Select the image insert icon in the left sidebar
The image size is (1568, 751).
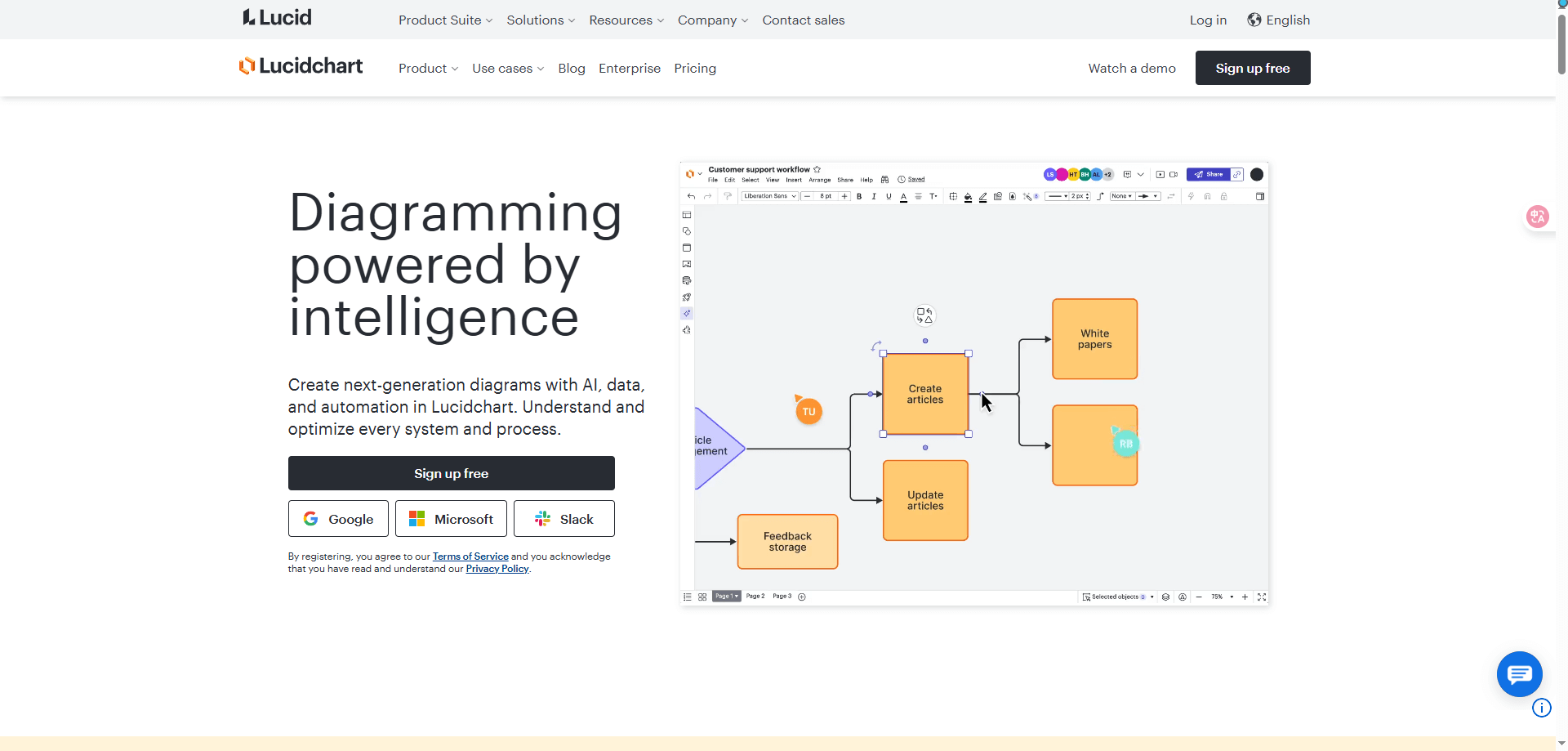click(687, 263)
